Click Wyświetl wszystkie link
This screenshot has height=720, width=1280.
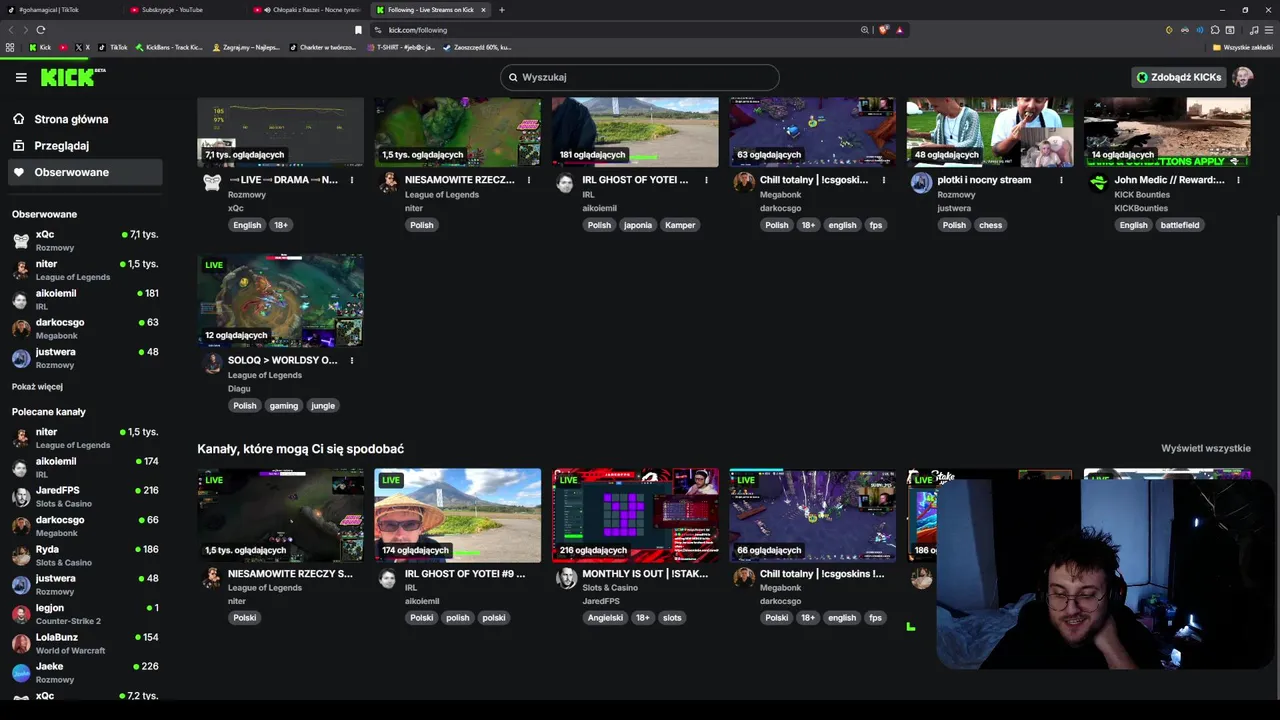point(1206,448)
